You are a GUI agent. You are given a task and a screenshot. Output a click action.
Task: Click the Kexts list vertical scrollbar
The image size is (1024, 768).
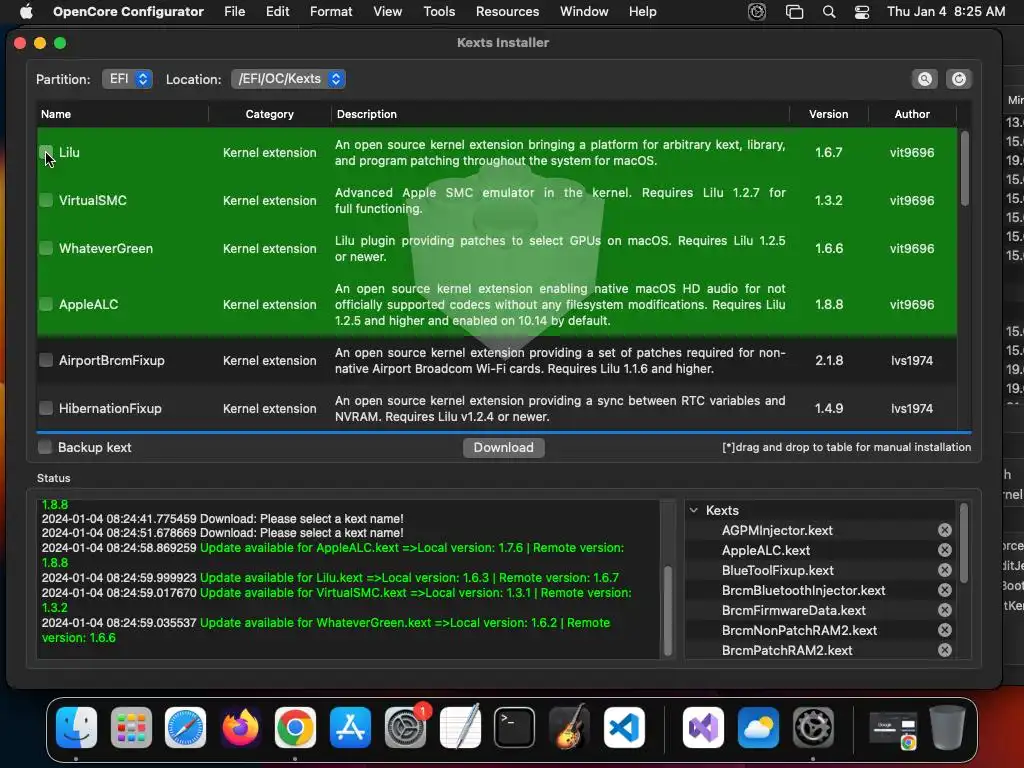click(x=964, y=542)
